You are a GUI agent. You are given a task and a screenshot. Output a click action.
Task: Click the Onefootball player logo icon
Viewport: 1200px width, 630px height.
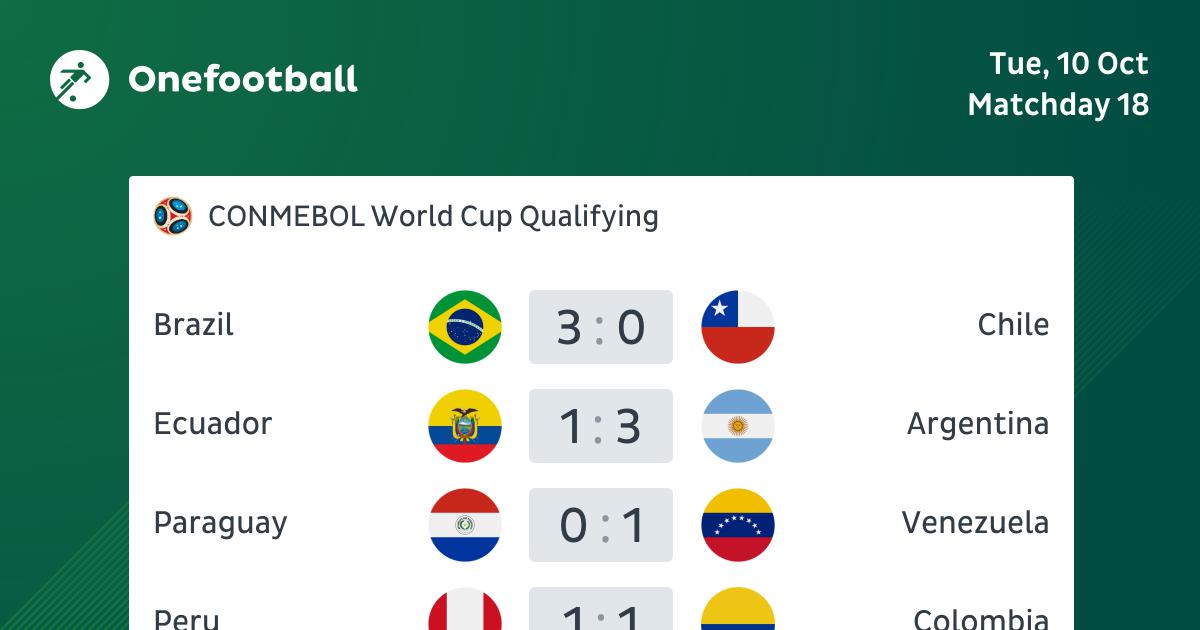[80, 79]
